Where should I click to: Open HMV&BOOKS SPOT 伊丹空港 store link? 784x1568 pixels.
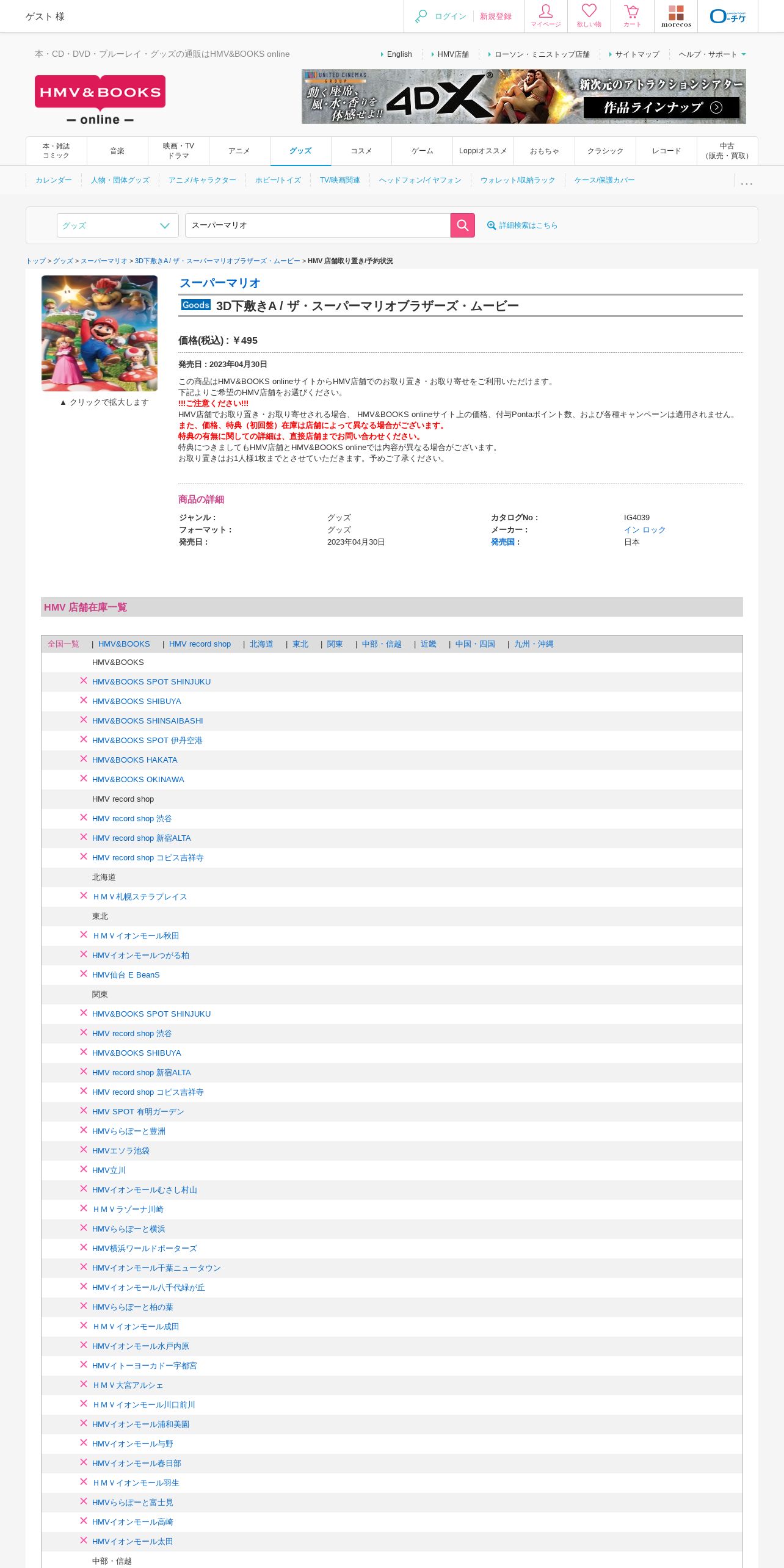[x=147, y=741]
